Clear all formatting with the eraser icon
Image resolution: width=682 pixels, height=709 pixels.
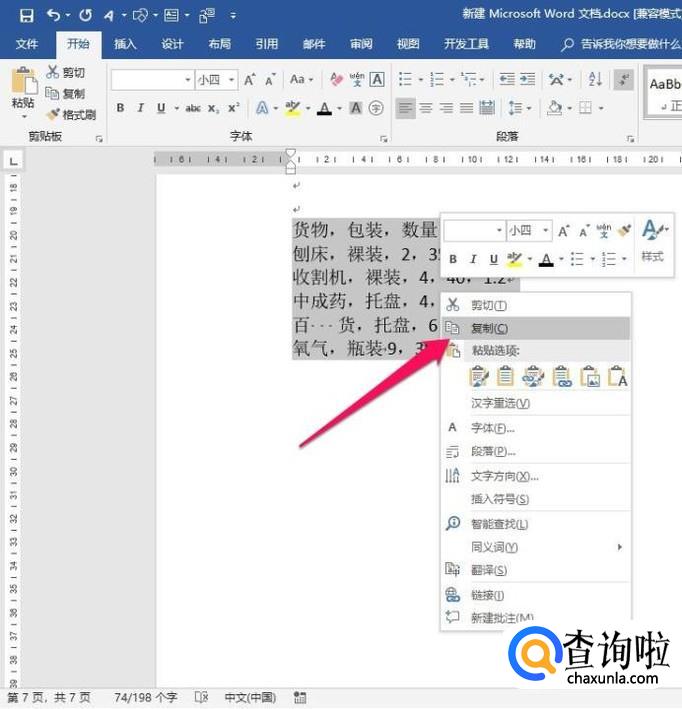coord(336,80)
